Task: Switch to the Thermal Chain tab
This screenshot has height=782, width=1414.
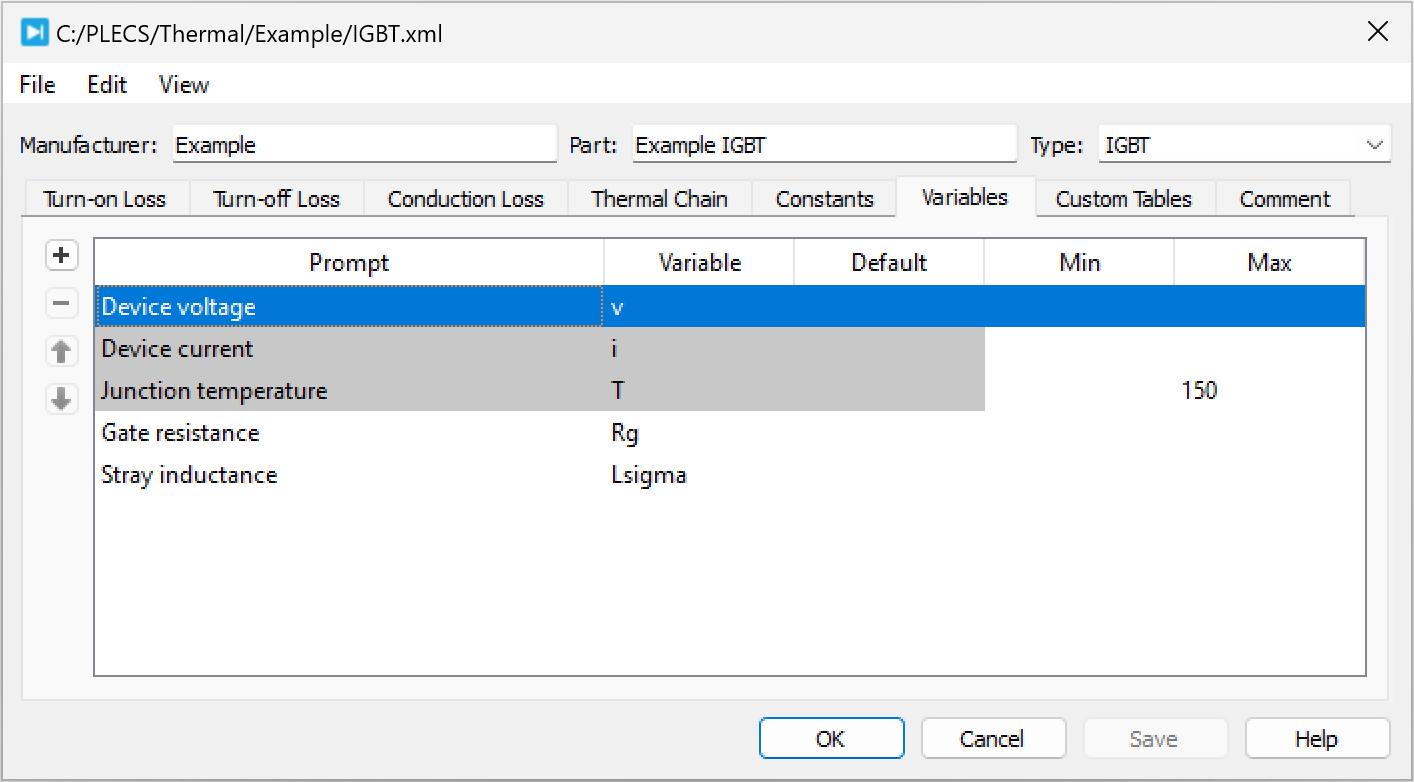Action: [659, 199]
